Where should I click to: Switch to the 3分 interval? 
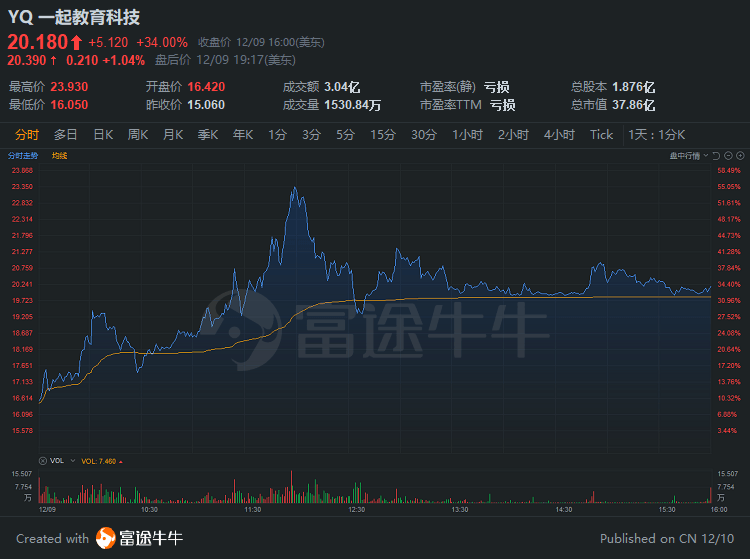coord(311,135)
